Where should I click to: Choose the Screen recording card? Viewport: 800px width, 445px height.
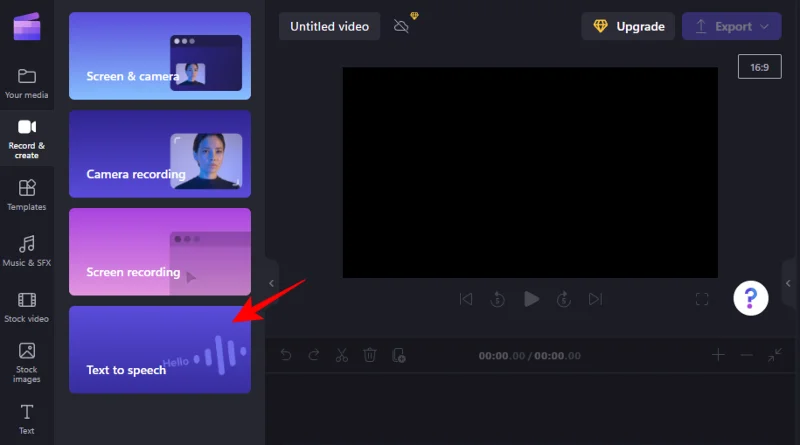[x=160, y=252]
